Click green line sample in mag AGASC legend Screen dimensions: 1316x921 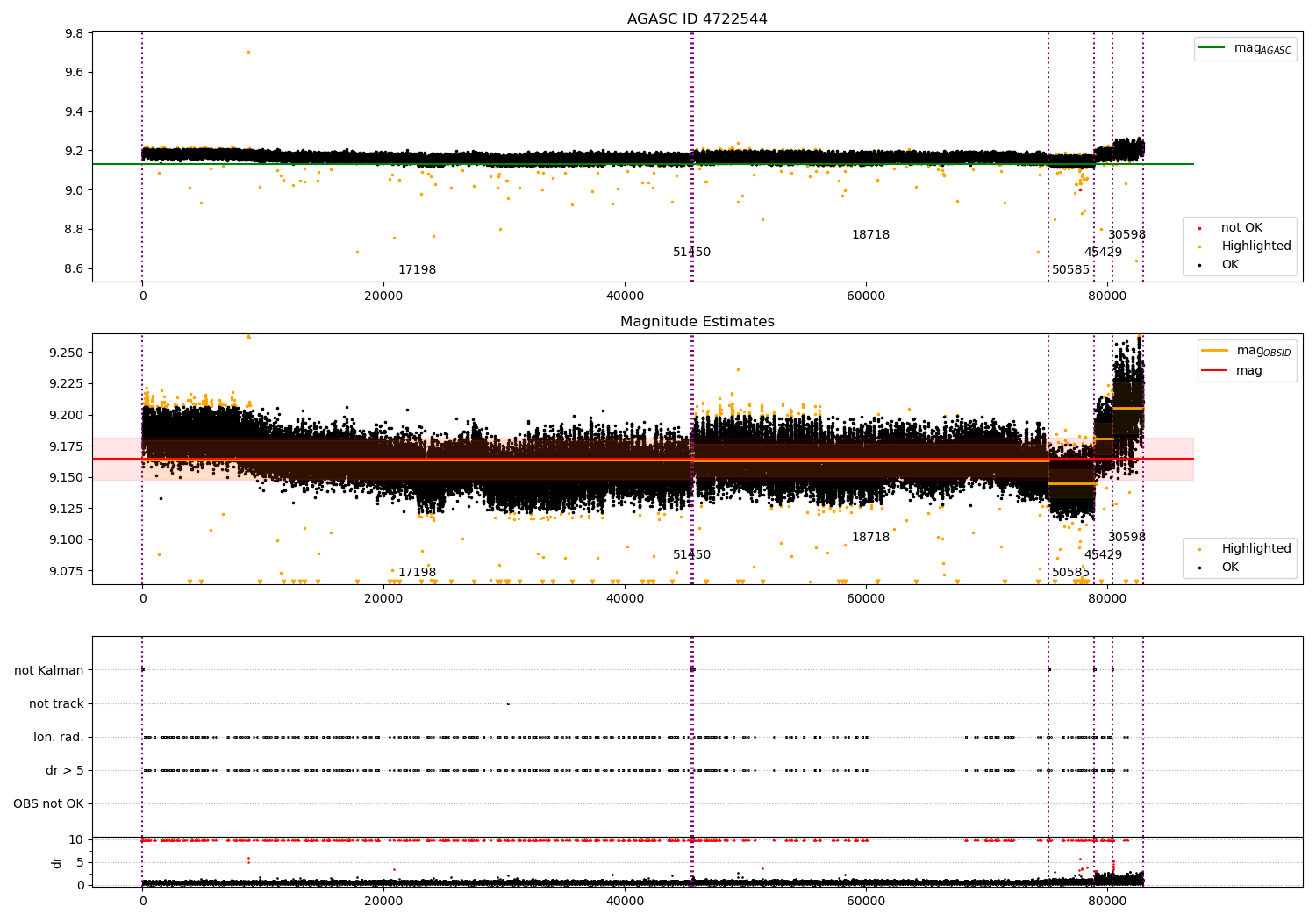[x=1212, y=48]
